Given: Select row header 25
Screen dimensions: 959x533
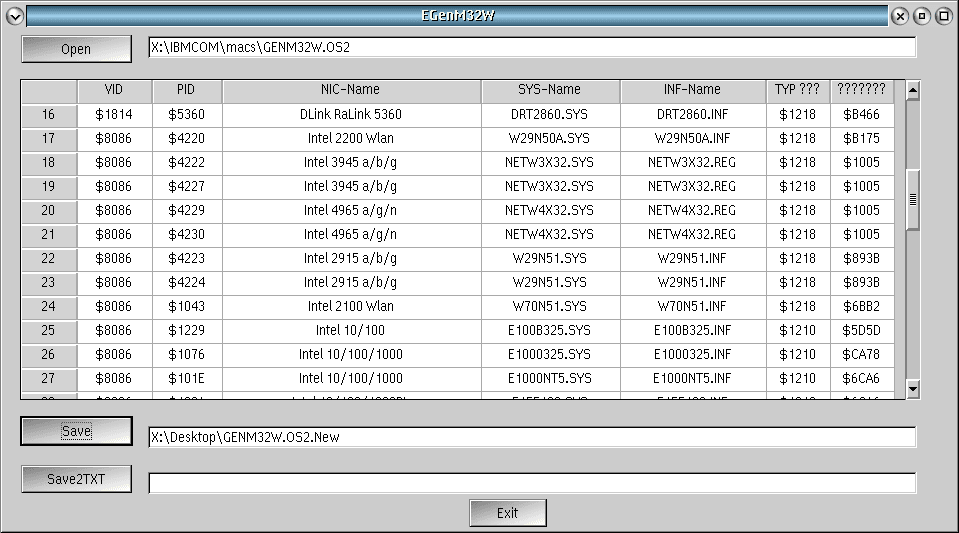Looking at the screenshot, I should [49, 331].
